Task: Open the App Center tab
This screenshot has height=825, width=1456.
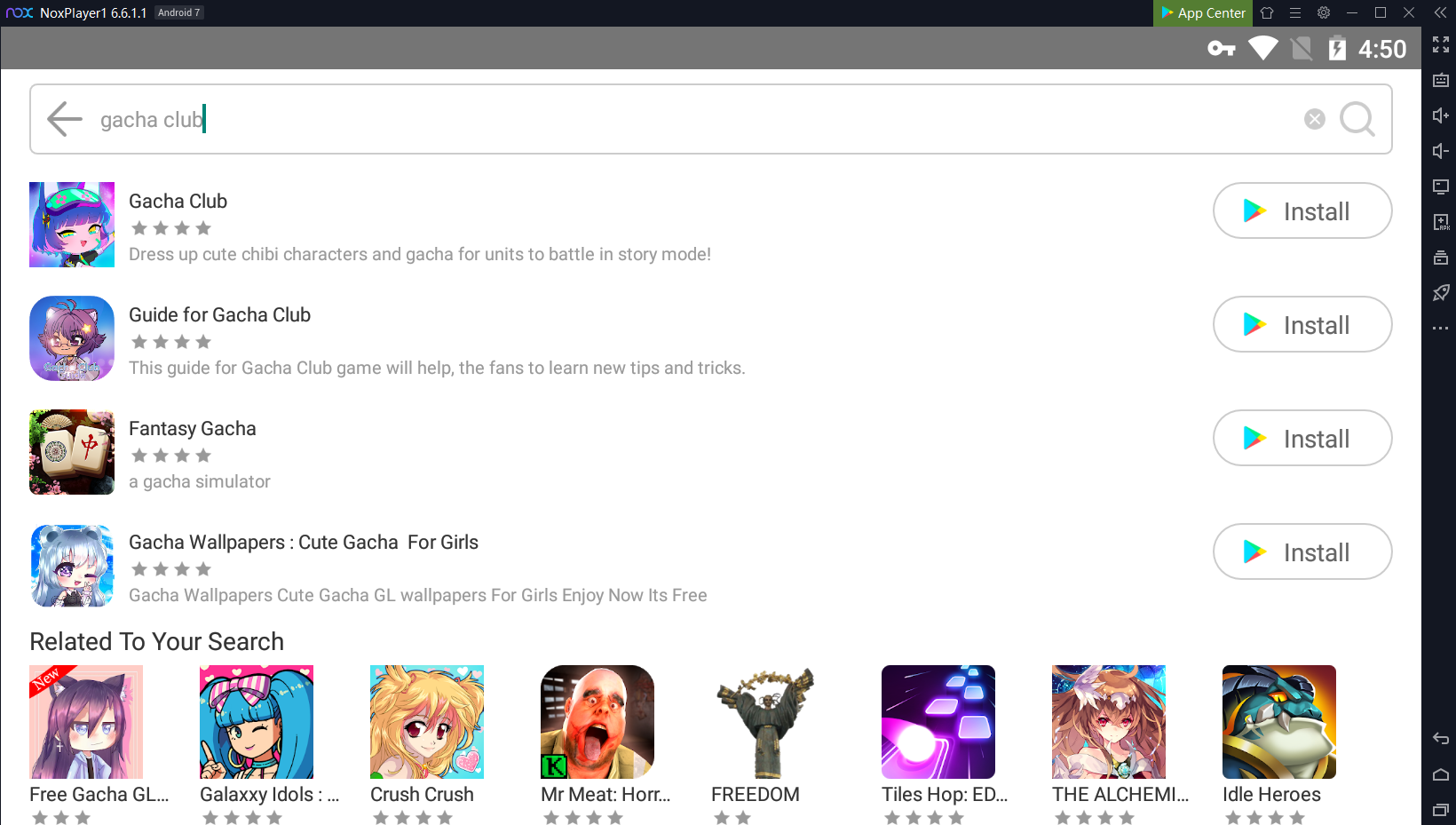Action: [1203, 12]
